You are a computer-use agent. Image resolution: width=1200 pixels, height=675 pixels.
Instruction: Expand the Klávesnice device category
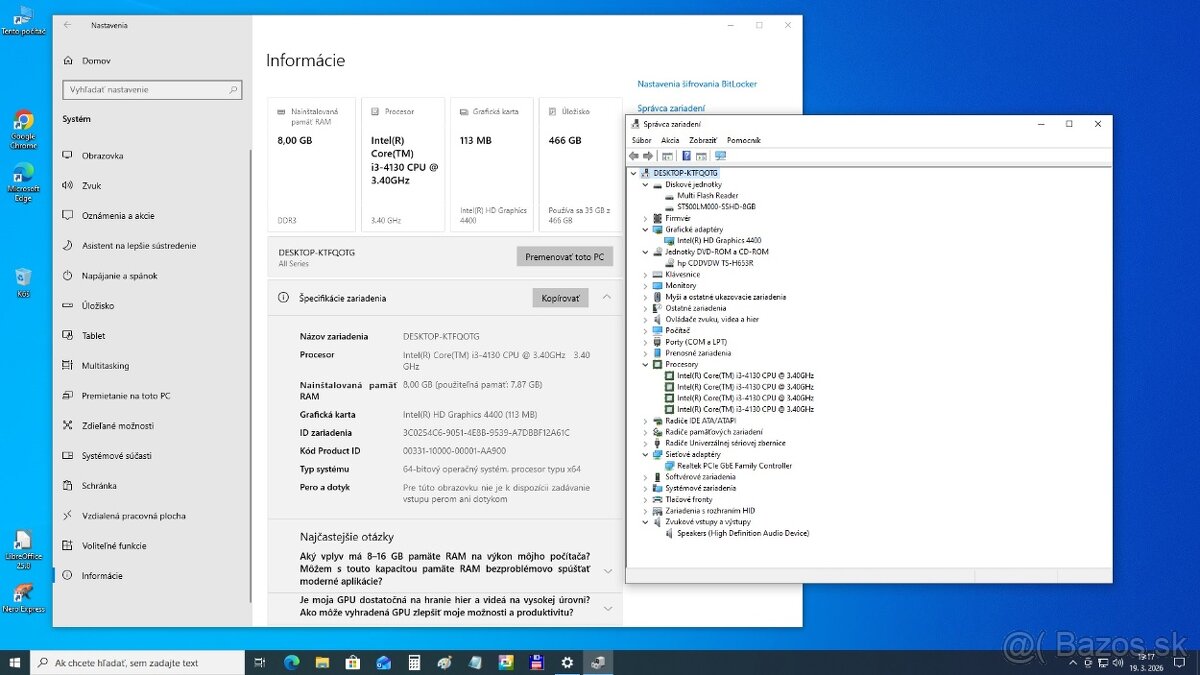(645, 274)
